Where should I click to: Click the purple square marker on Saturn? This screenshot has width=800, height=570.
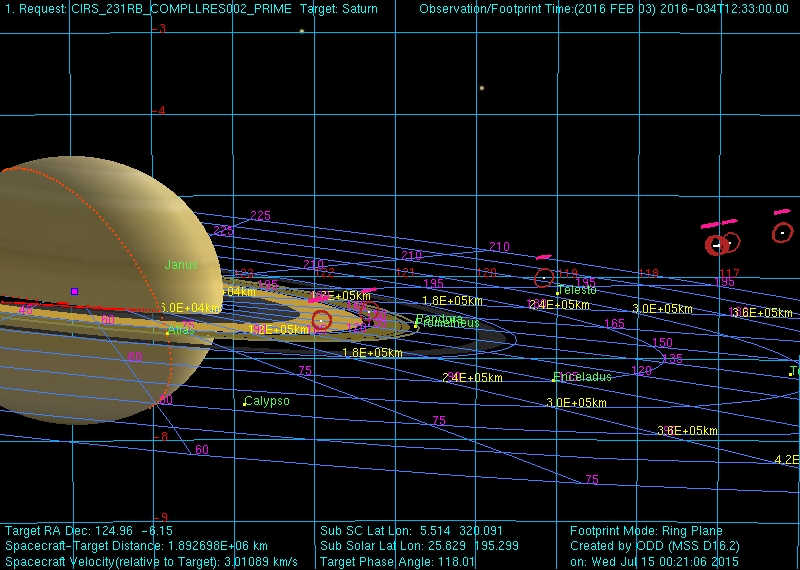tap(74, 292)
